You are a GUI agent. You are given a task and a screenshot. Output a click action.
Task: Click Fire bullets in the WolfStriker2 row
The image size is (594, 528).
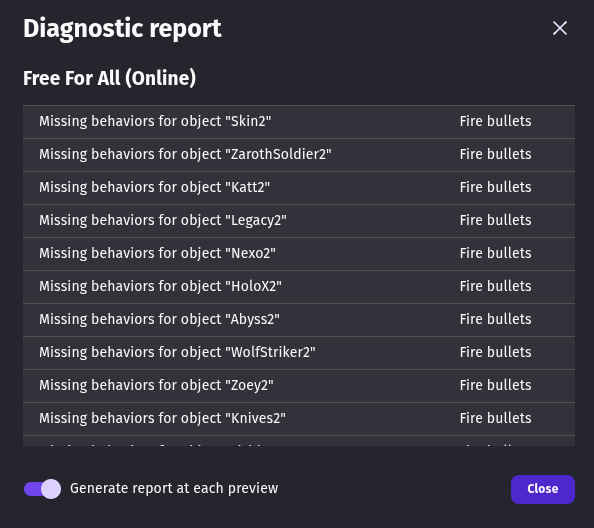[x=496, y=352]
